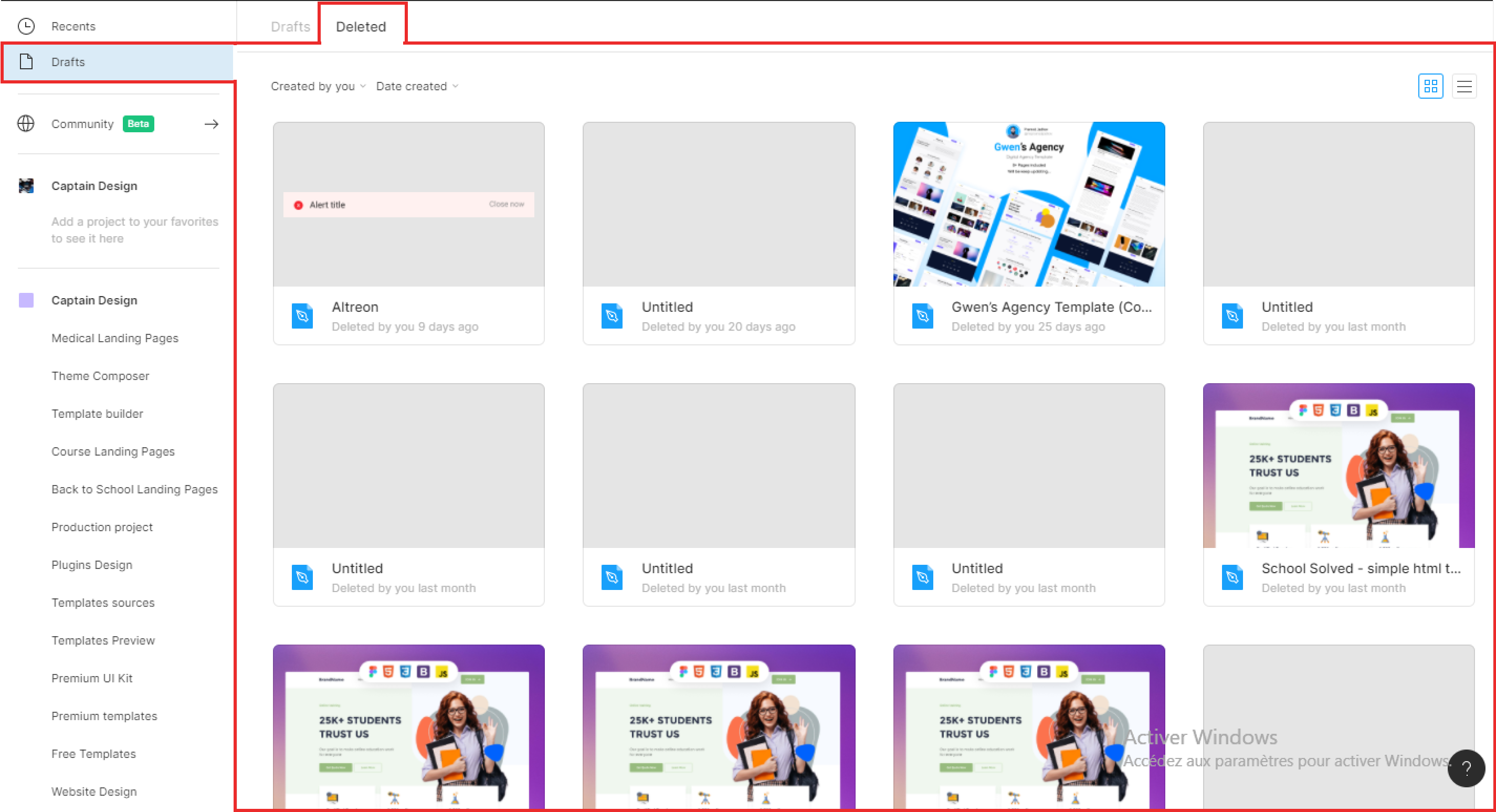Open Medical Landing Pages project
Viewport: 1496px width, 812px height.
point(115,338)
